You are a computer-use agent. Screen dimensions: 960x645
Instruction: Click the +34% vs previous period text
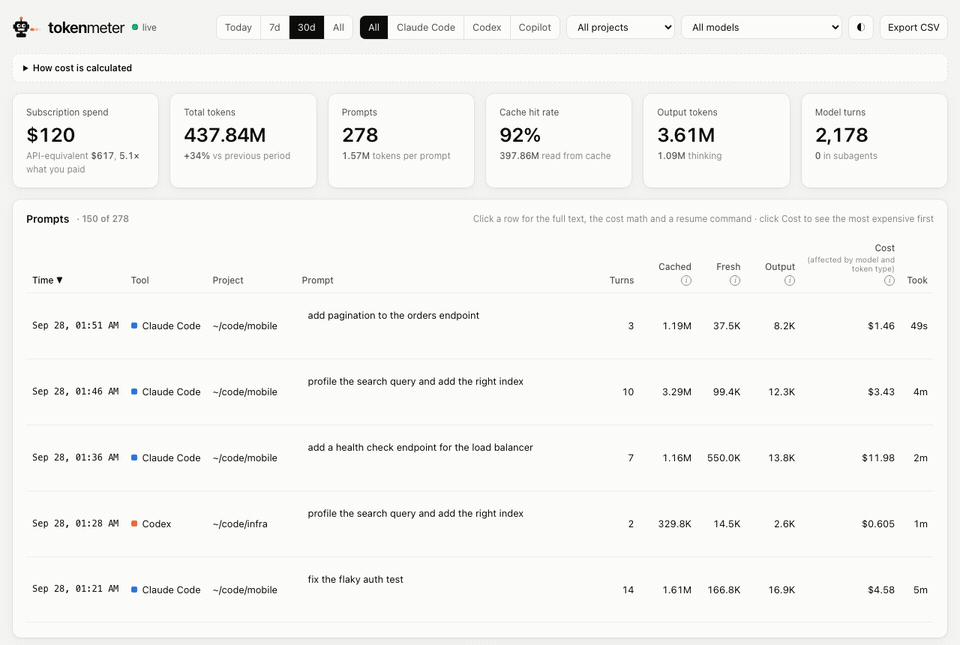point(237,156)
